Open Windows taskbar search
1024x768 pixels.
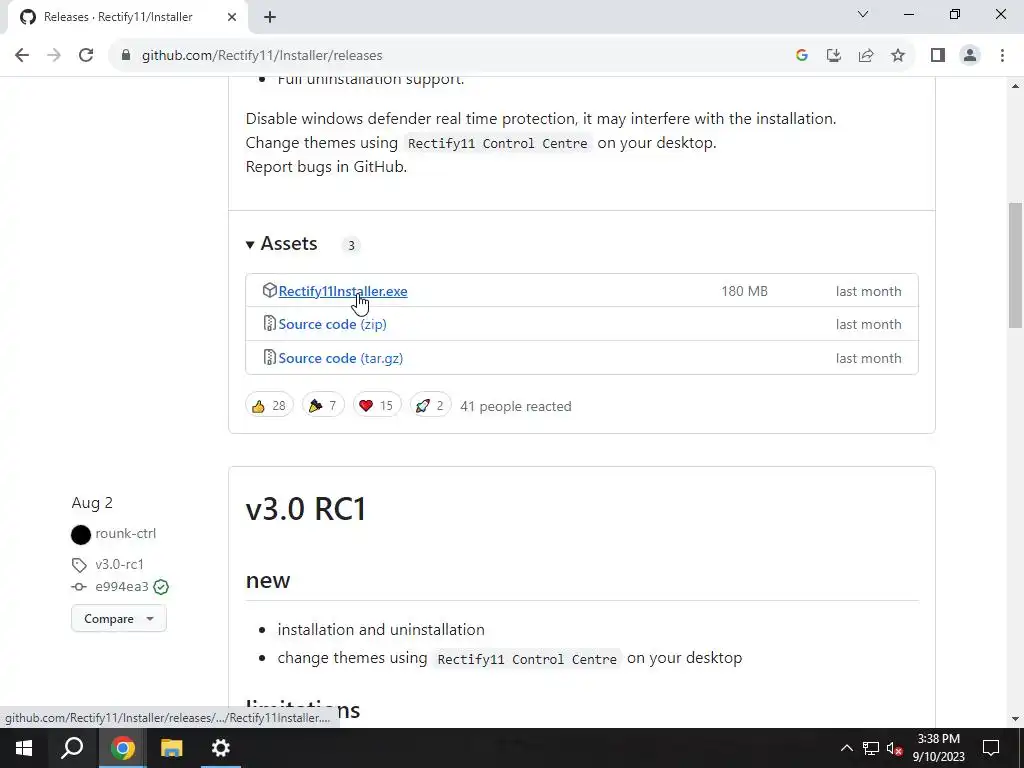pyautogui.click(x=72, y=748)
